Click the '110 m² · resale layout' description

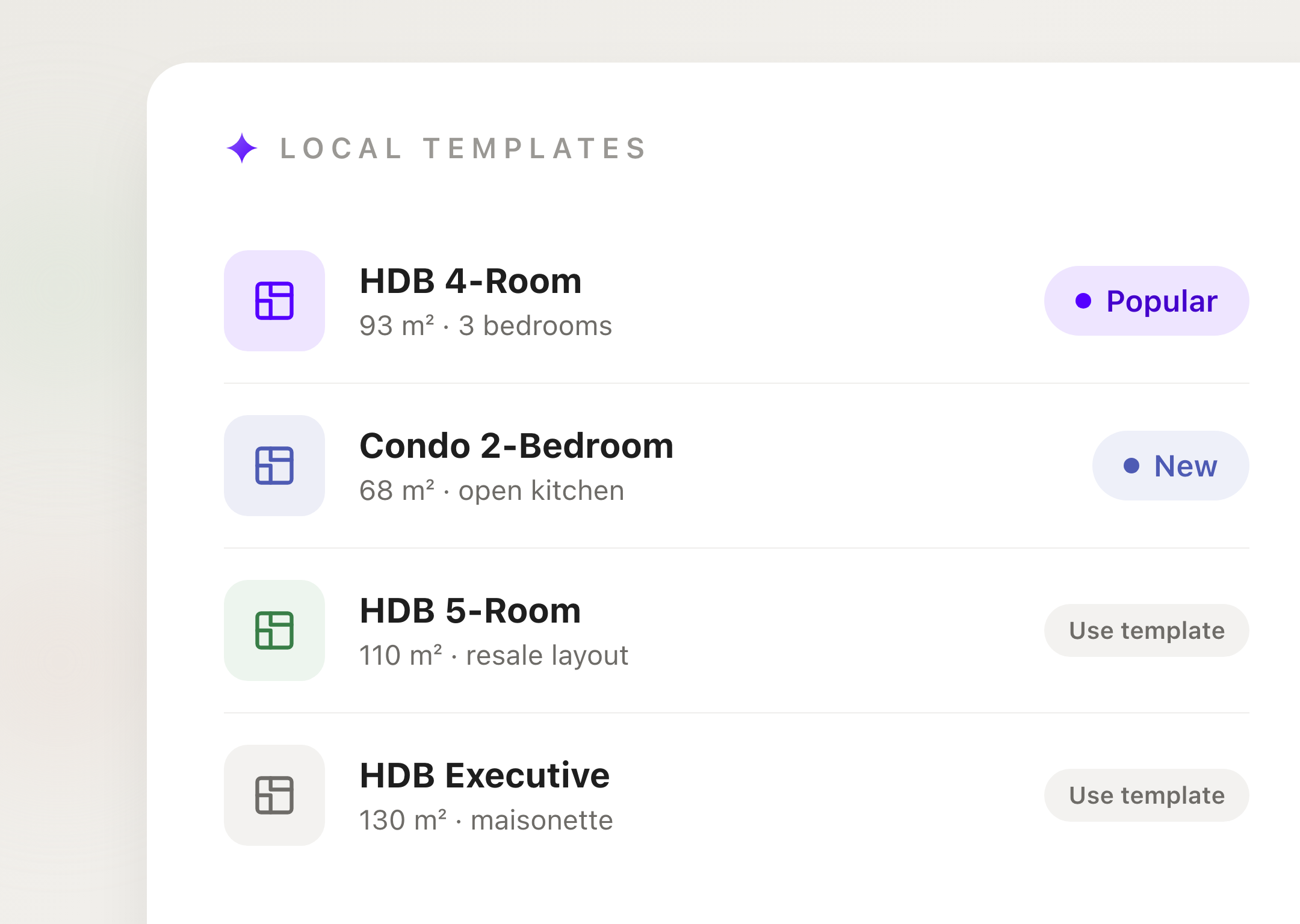coord(494,656)
